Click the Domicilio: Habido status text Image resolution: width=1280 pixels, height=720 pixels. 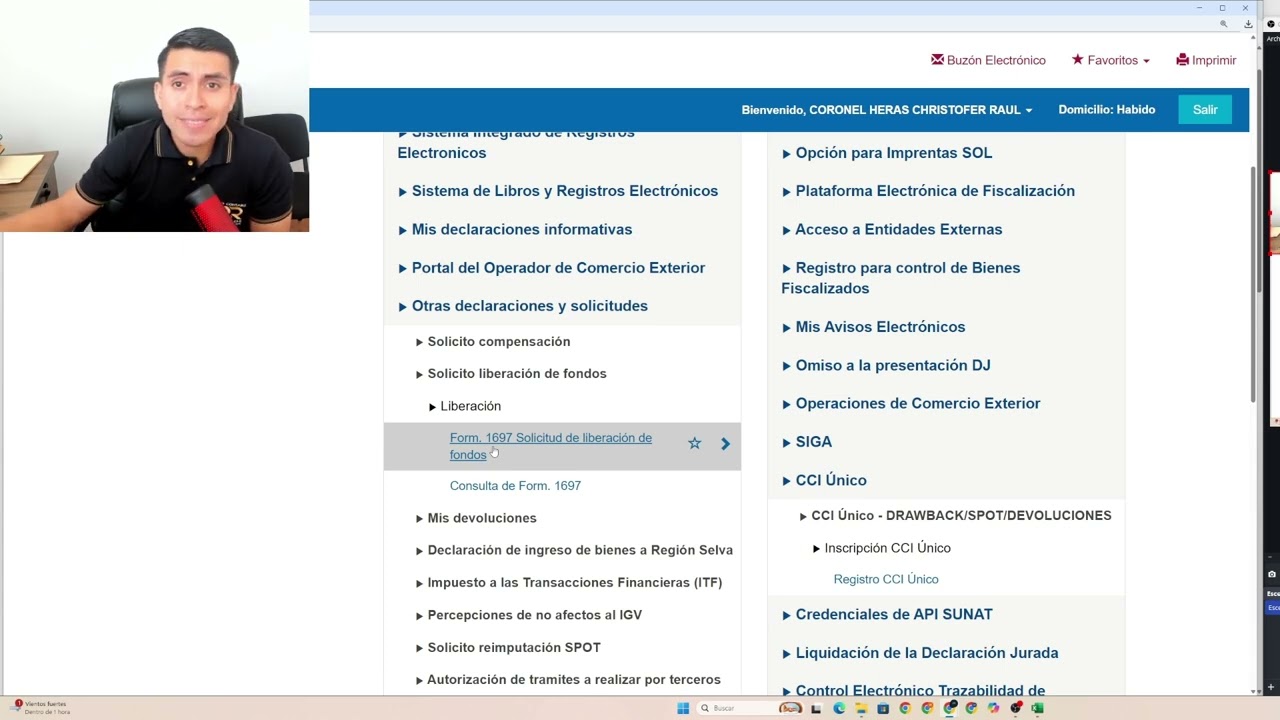click(1107, 110)
